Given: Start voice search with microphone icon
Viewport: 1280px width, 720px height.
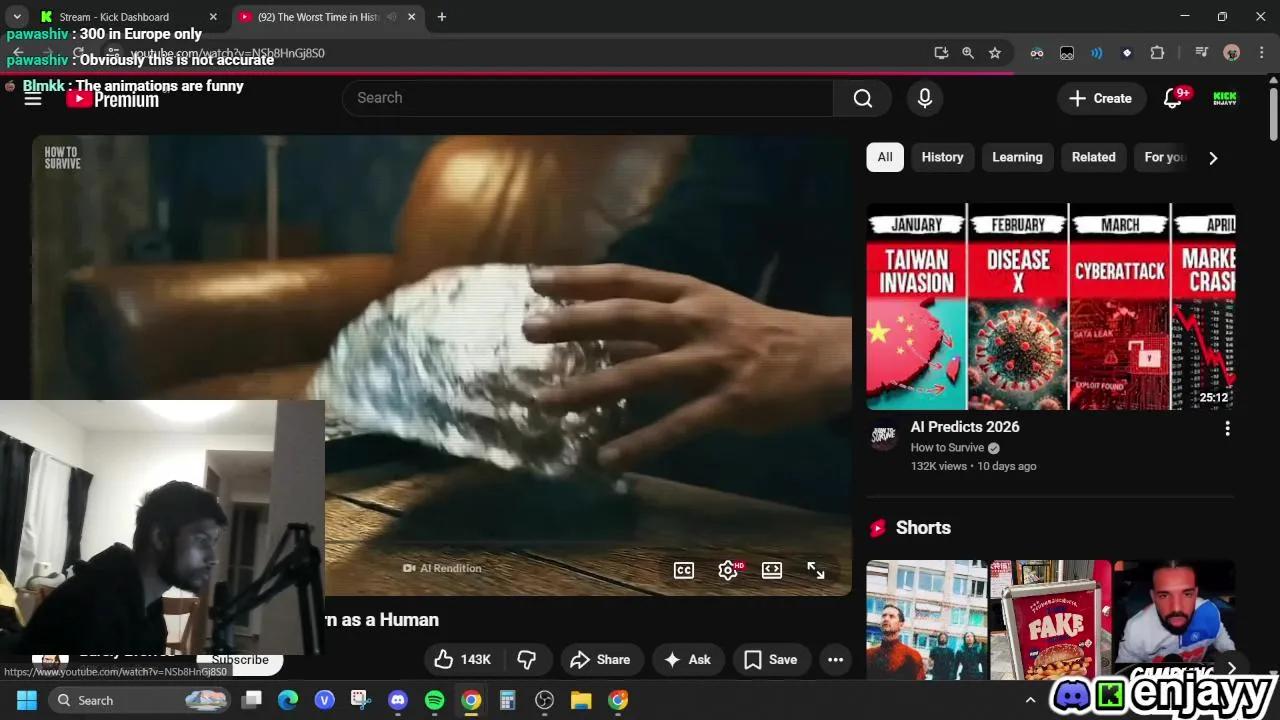Looking at the screenshot, I should 924,98.
